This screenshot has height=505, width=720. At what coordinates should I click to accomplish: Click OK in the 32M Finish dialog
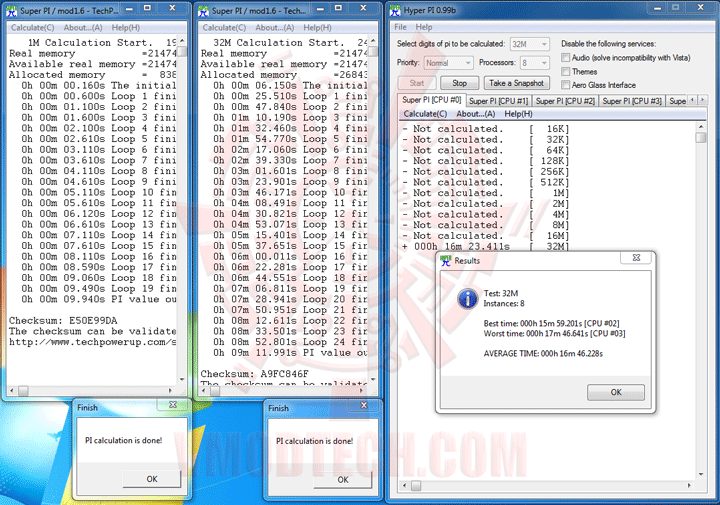coord(343,480)
